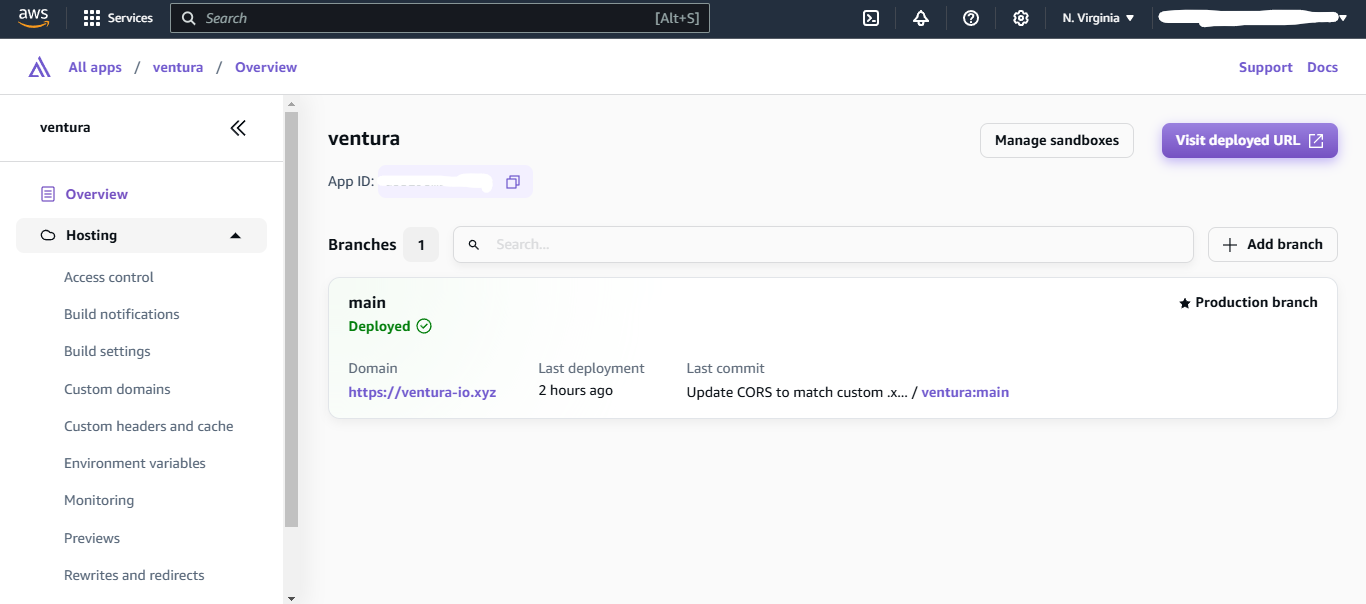Screen dimensions: 1366x604
Task: Open Custom headers and cache
Action: (x=149, y=426)
